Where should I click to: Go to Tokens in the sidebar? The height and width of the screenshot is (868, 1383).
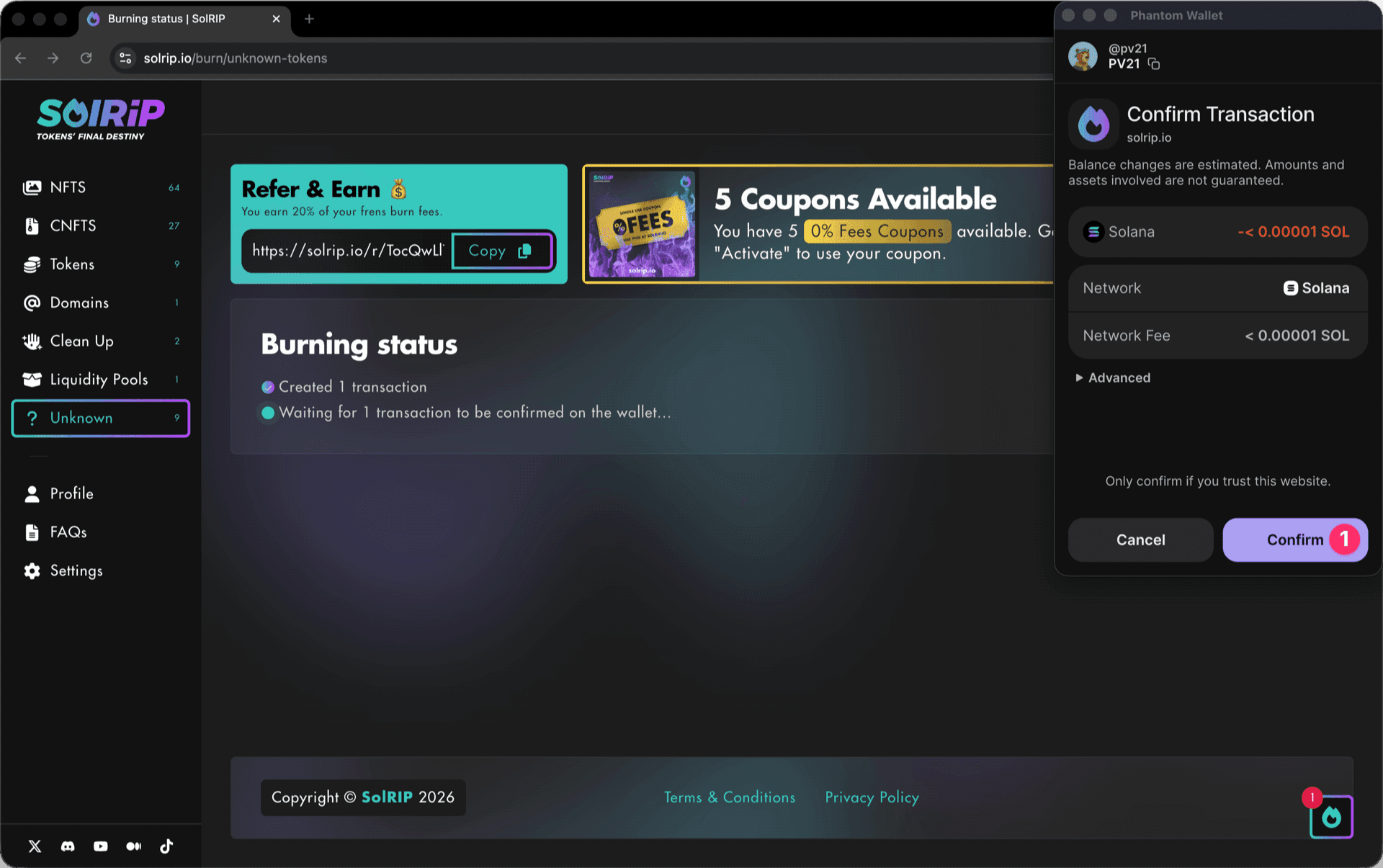tap(101, 264)
